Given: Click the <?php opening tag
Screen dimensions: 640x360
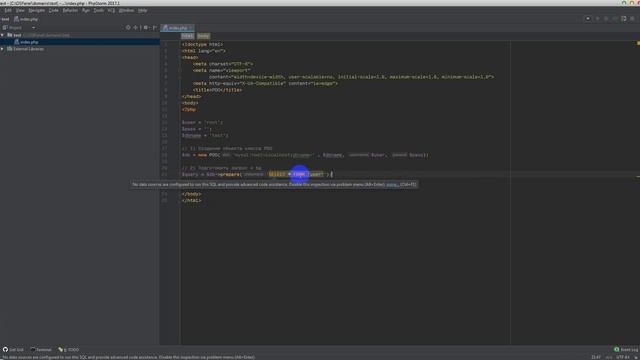Looking at the screenshot, I should click(189, 109).
